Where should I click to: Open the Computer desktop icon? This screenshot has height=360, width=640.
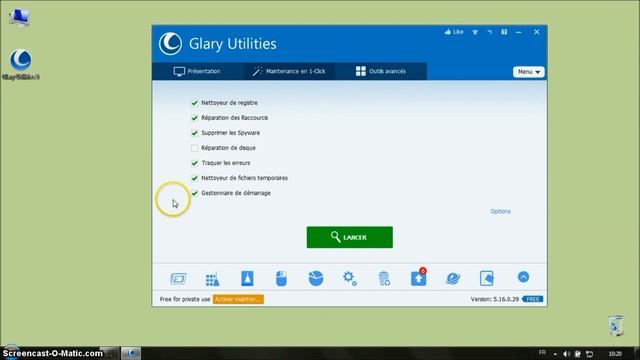(x=19, y=18)
